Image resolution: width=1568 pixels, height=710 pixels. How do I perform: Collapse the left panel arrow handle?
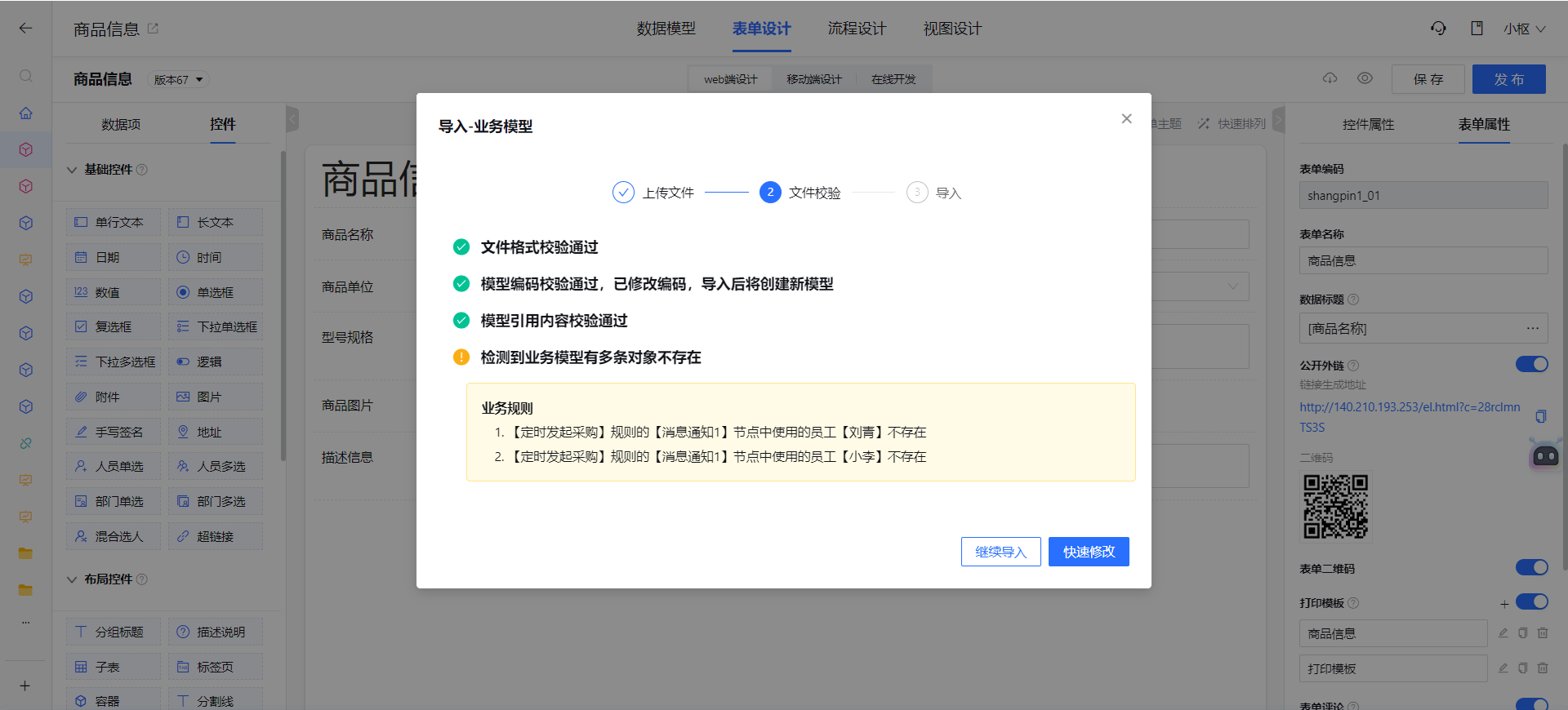click(292, 119)
